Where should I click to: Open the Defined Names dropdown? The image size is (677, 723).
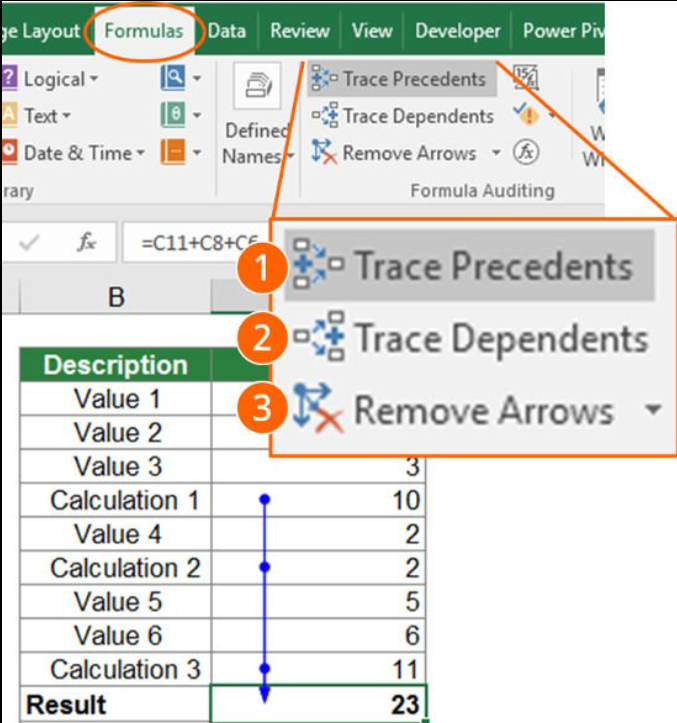(x=258, y=144)
